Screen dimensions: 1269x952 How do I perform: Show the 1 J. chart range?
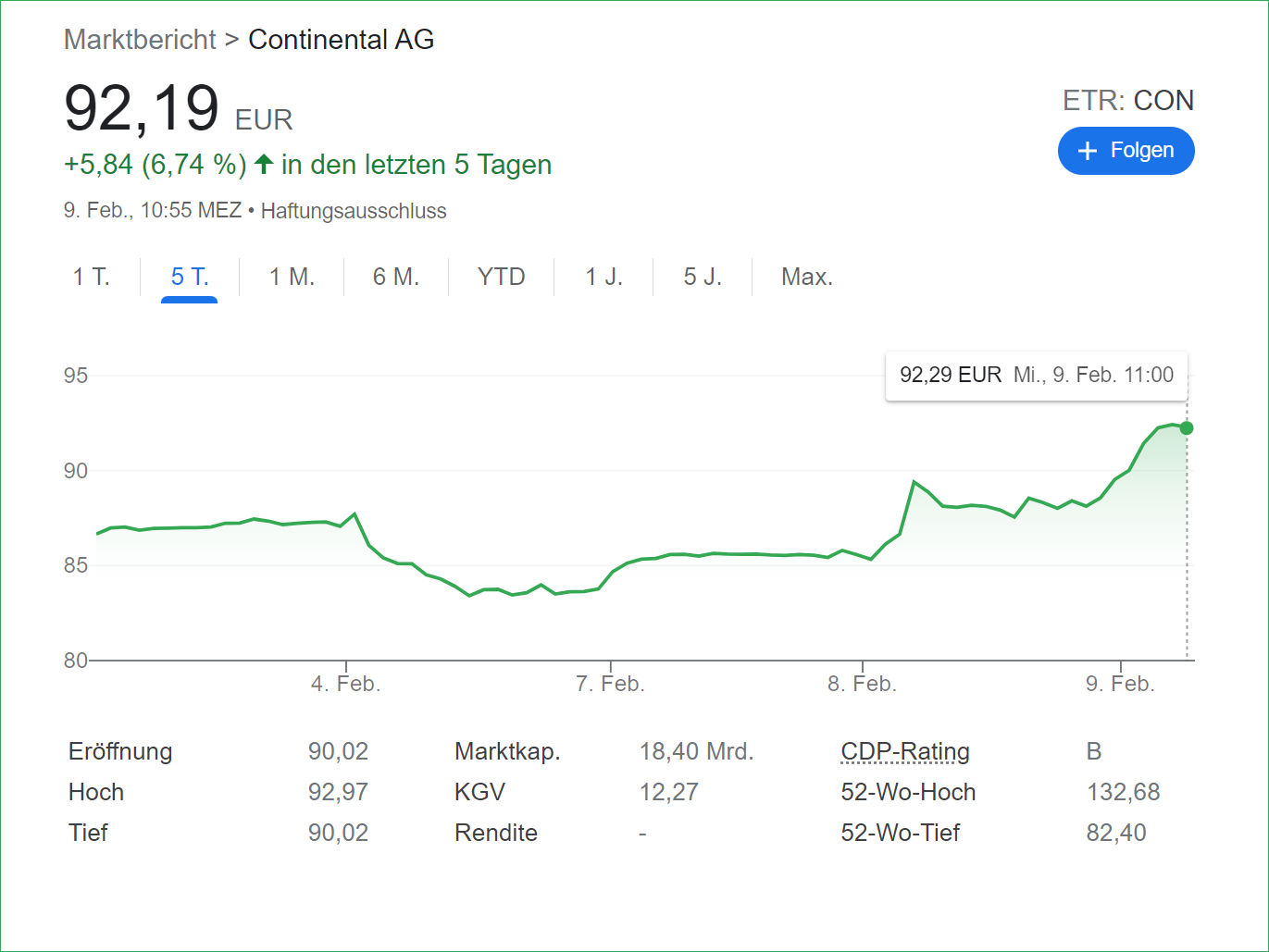point(604,277)
